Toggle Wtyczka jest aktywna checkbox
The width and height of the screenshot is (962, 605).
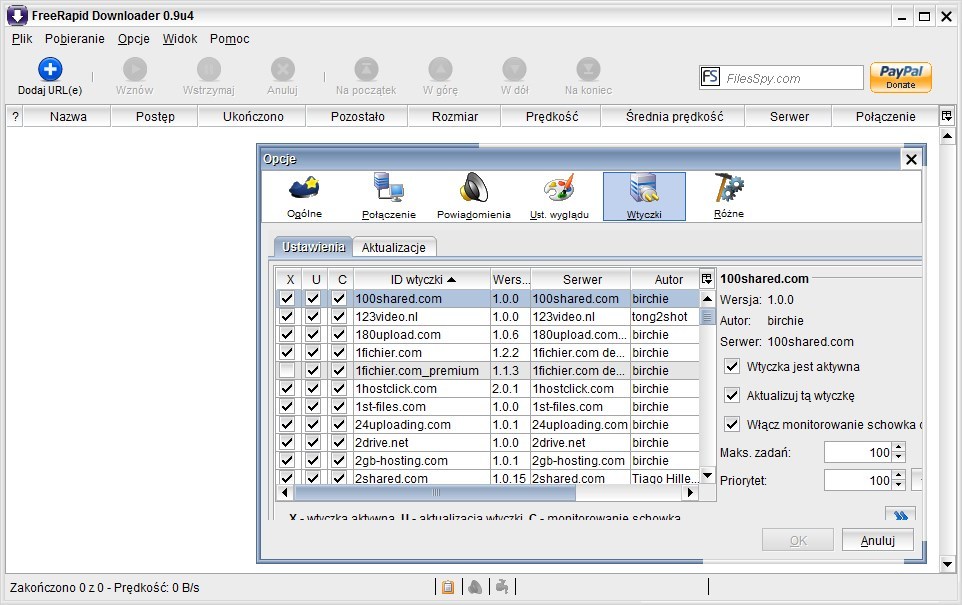click(731, 366)
